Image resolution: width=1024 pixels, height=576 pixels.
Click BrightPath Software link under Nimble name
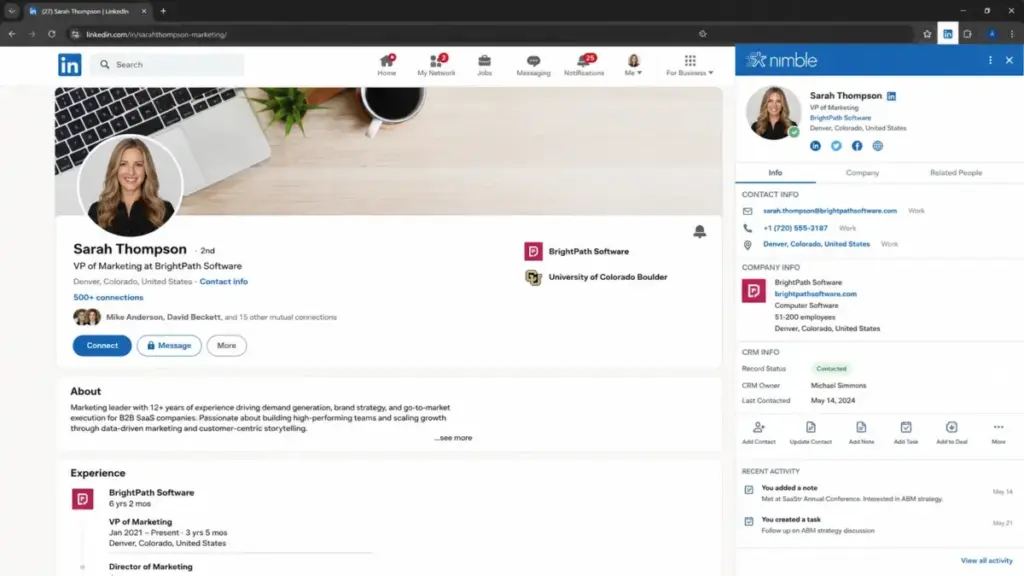click(840, 118)
